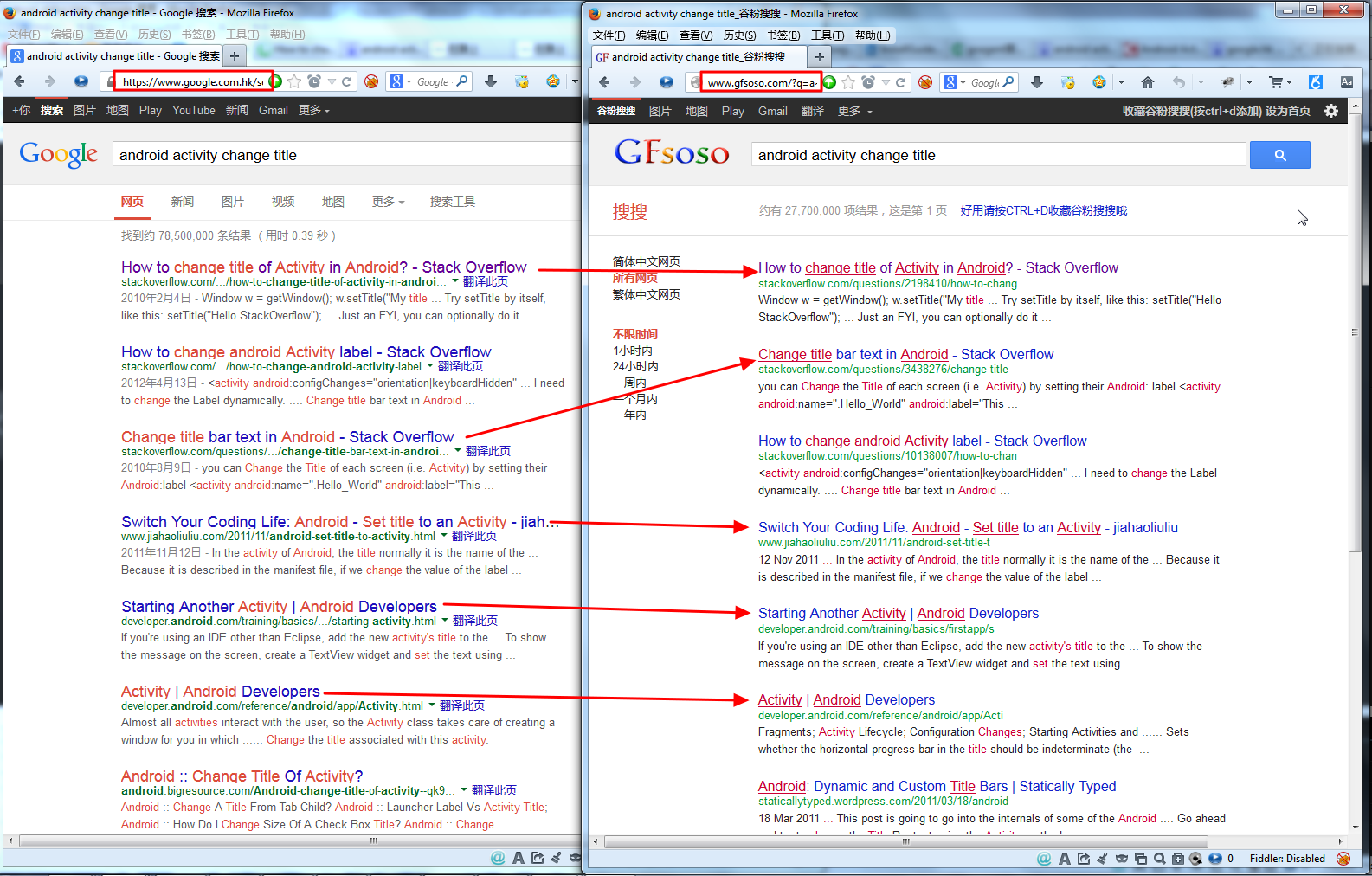
Task: Click the green go arrow in GFsoso window
Action: pos(829,82)
